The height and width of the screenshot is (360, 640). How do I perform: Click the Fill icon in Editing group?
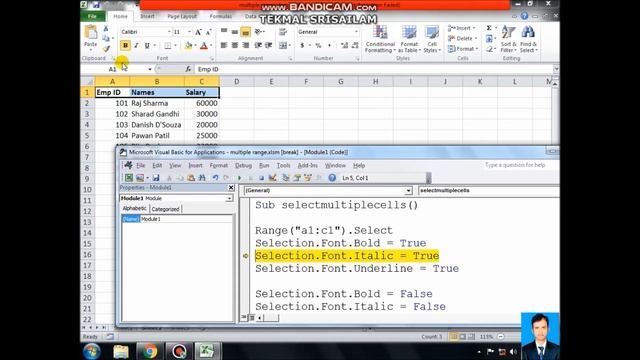click(489, 39)
